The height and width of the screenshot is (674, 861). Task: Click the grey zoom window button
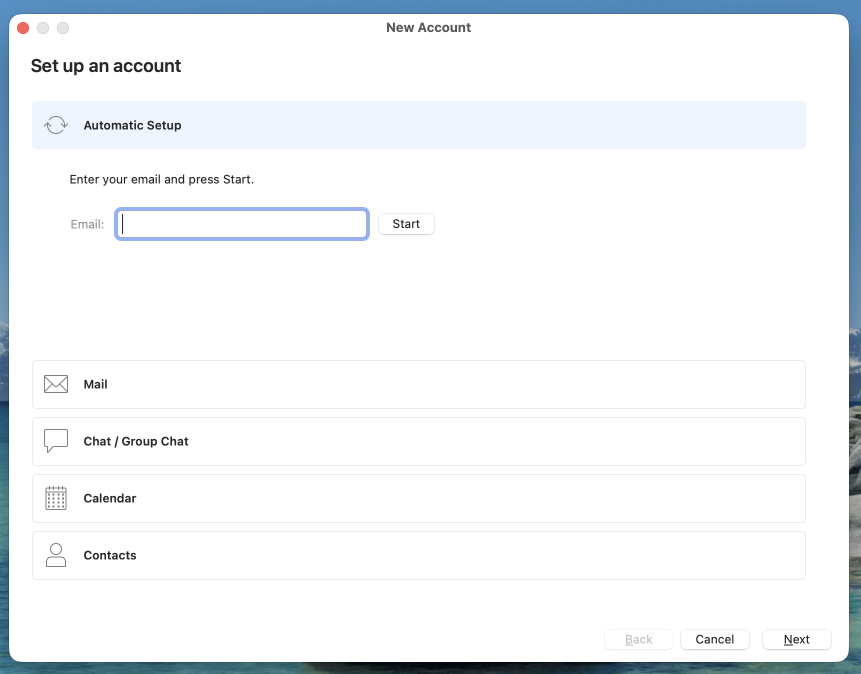63,28
